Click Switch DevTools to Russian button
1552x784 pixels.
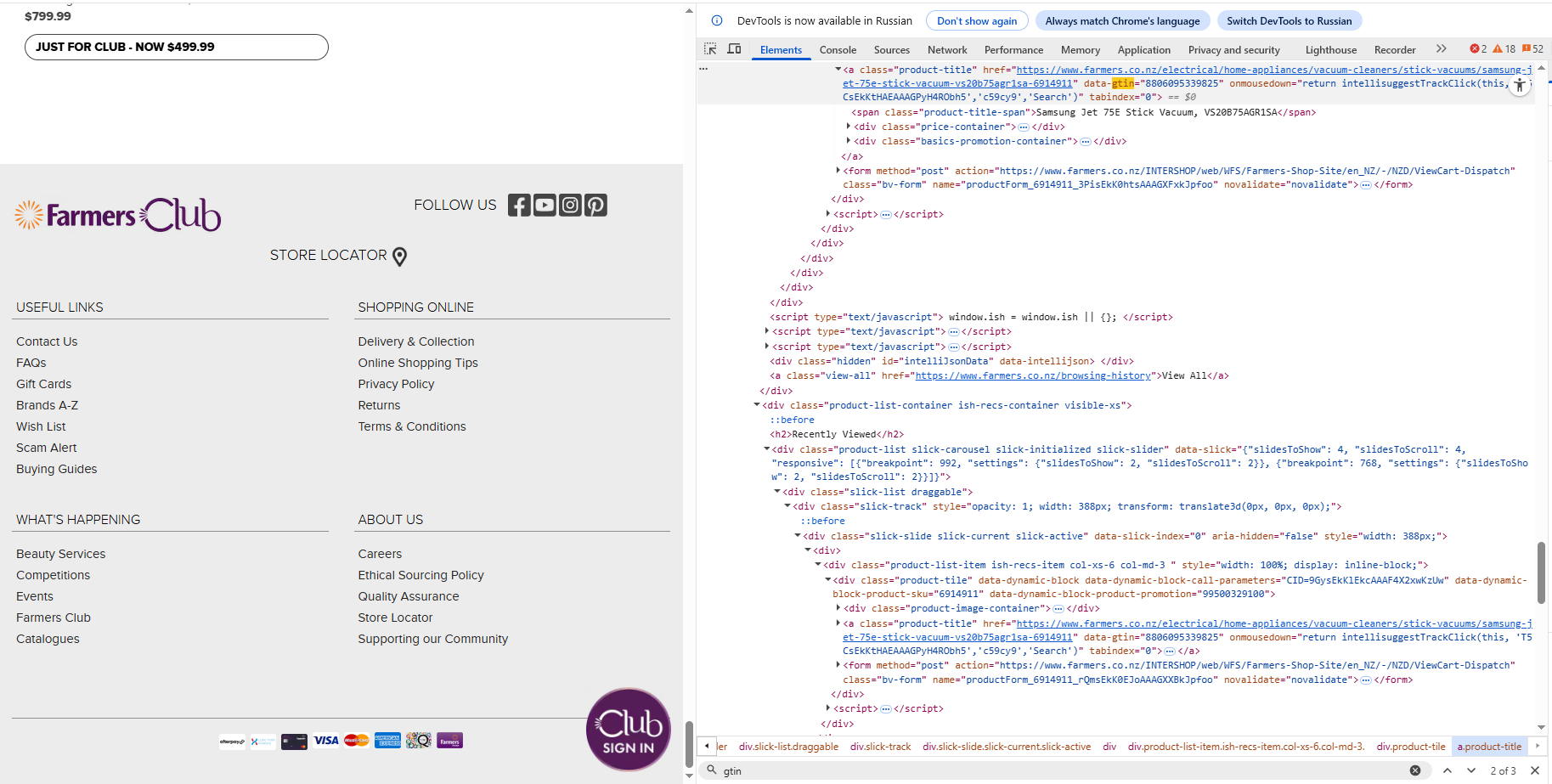coord(1289,21)
